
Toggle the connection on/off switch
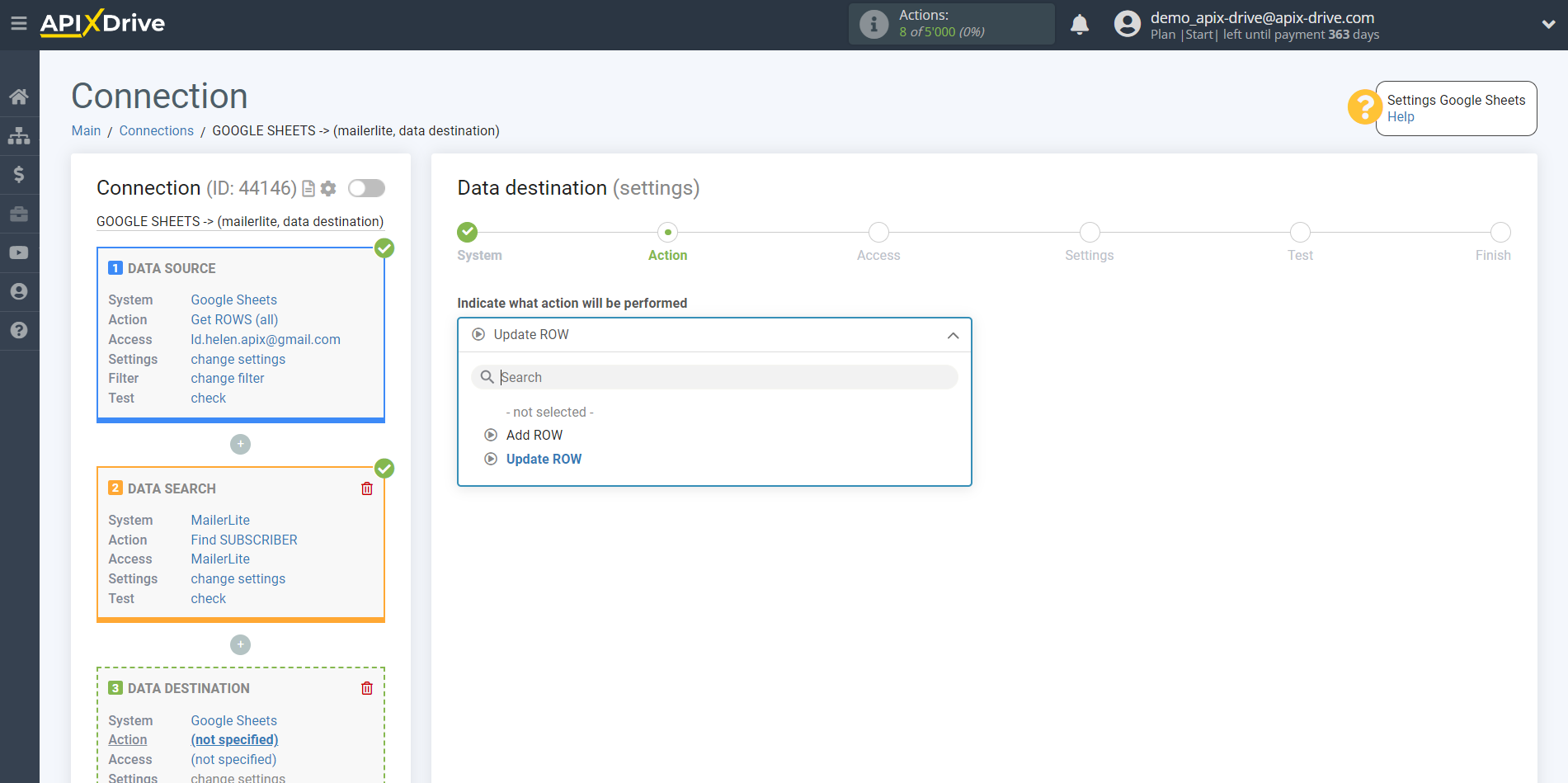click(366, 188)
